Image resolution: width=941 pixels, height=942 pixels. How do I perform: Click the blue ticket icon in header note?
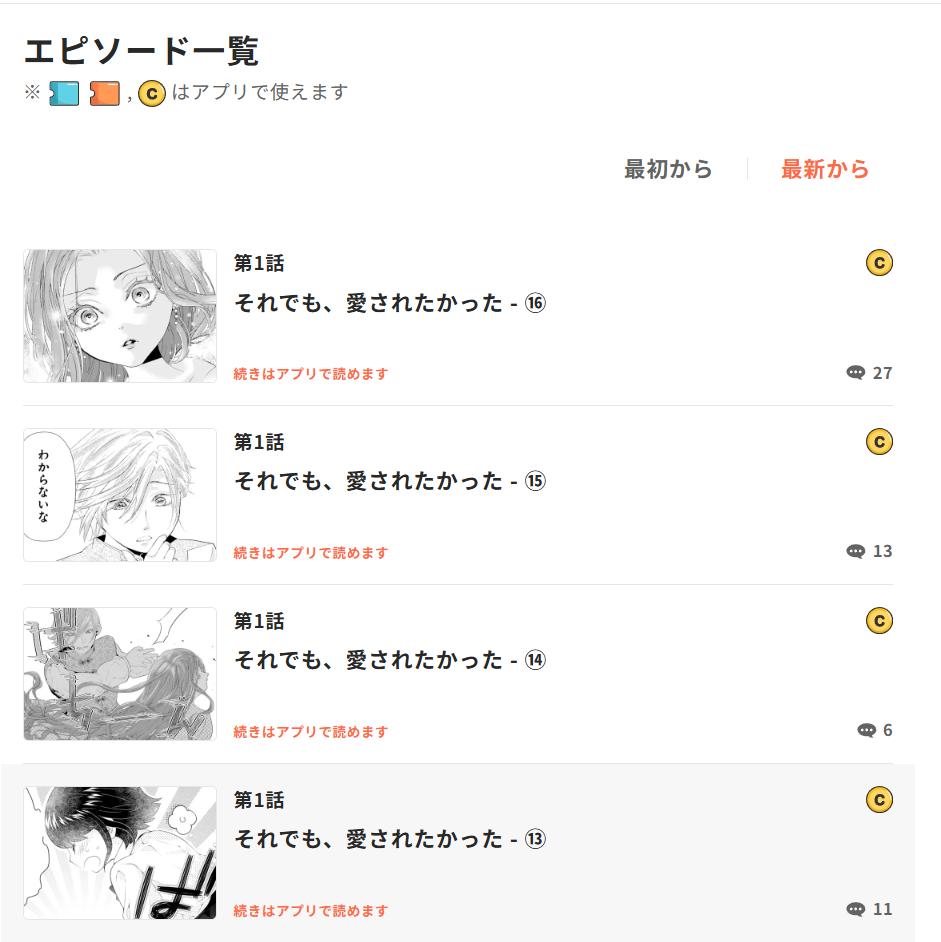(x=64, y=94)
